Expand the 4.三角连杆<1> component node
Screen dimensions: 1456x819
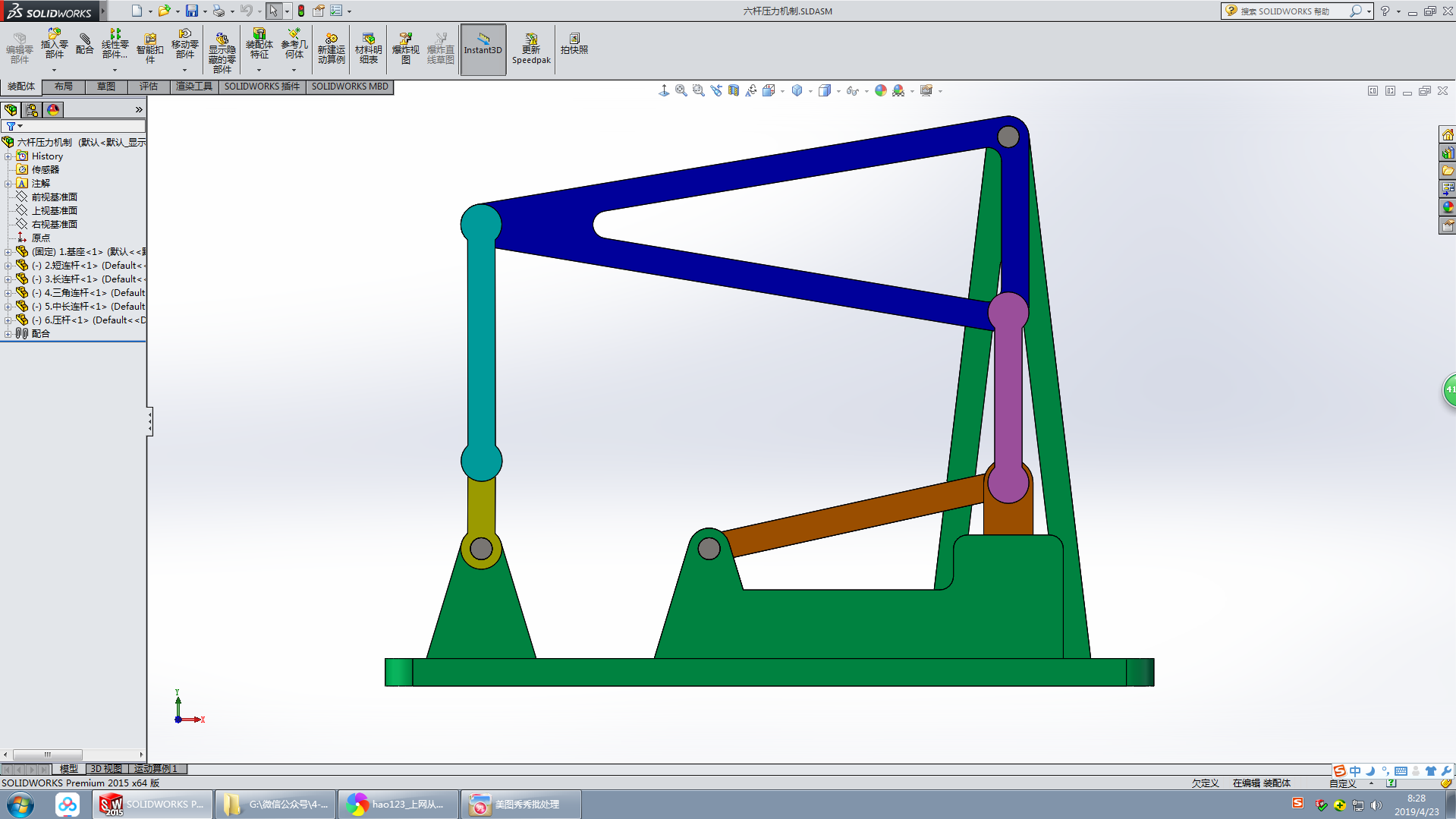pos(8,293)
